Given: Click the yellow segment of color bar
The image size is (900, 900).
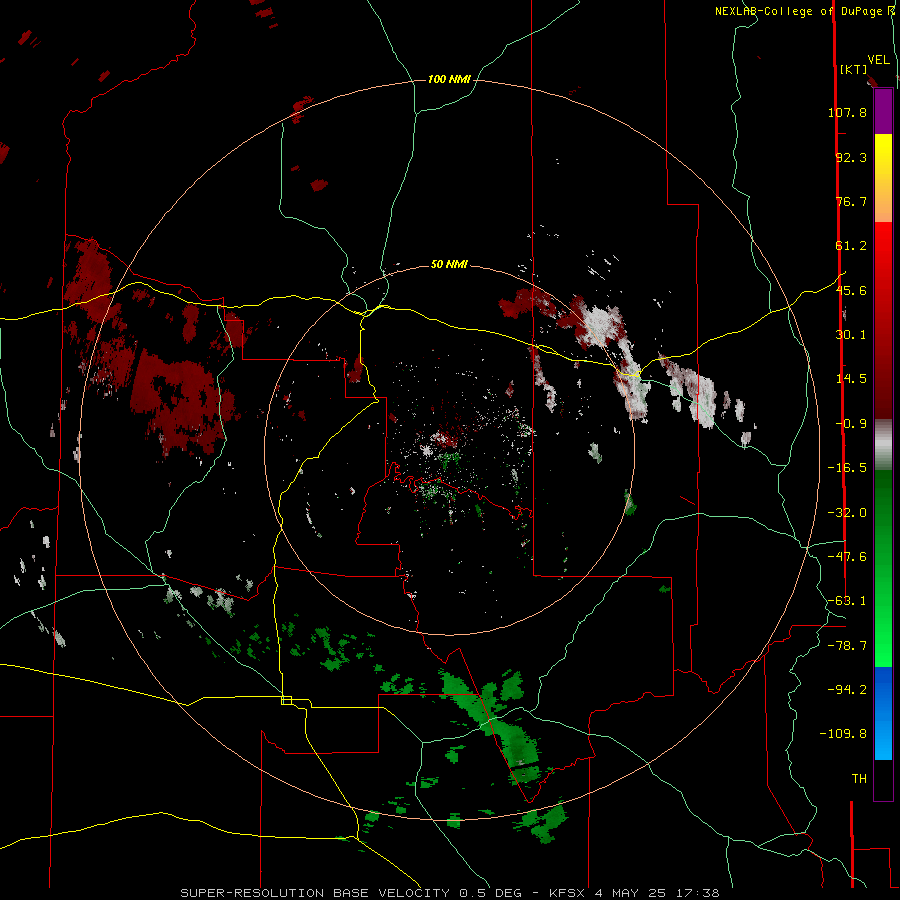Looking at the screenshot, I should pos(883,178).
